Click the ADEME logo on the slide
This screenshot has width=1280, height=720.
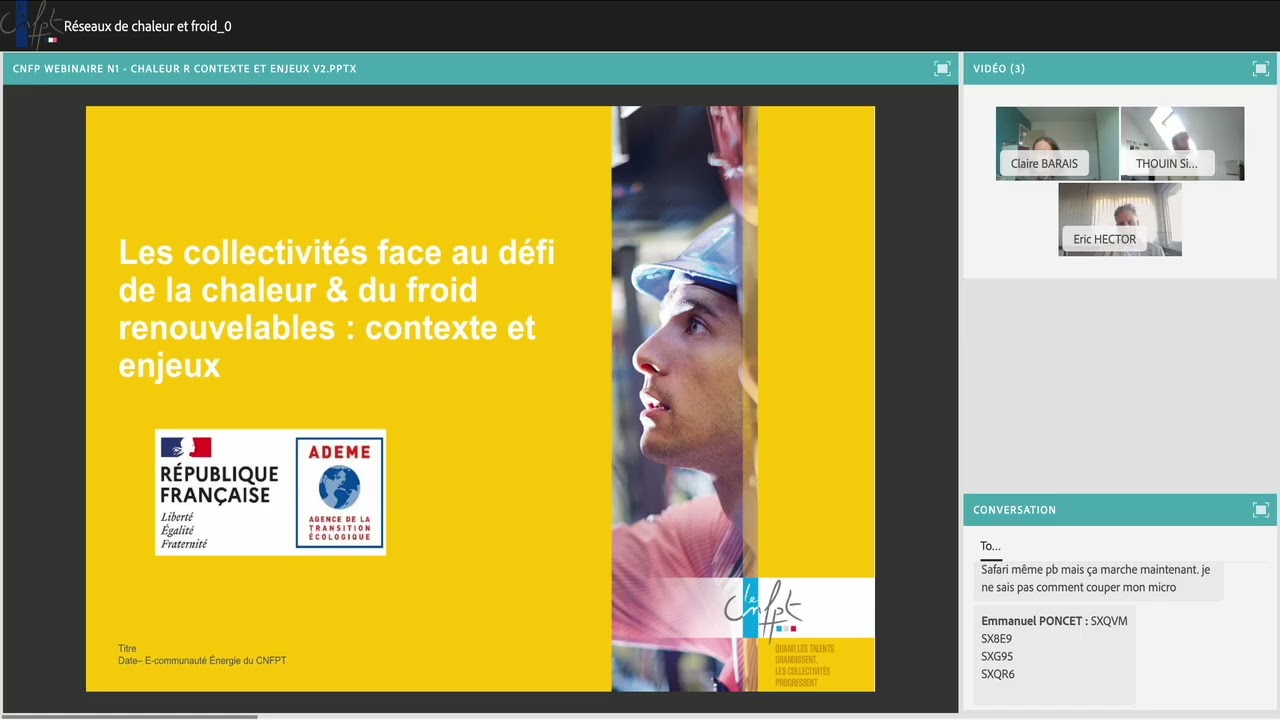tap(339, 493)
